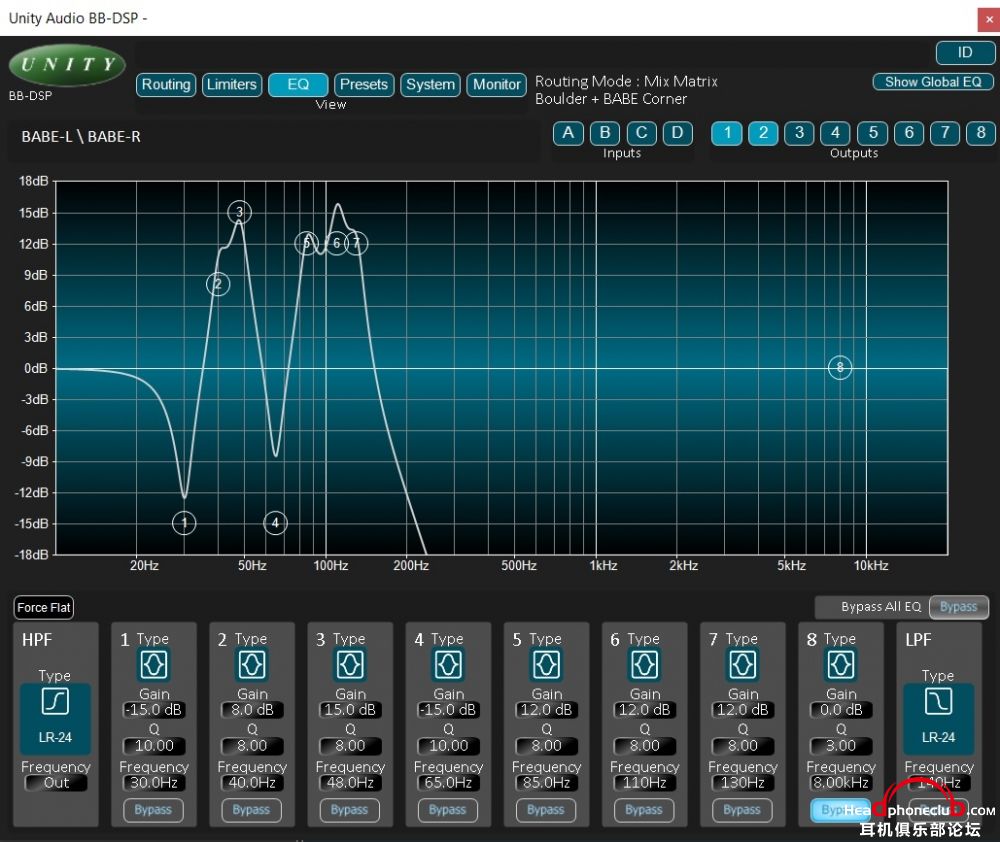Image resolution: width=1000 pixels, height=842 pixels.
Task: Select band 7 filter type icon
Action: click(x=743, y=665)
